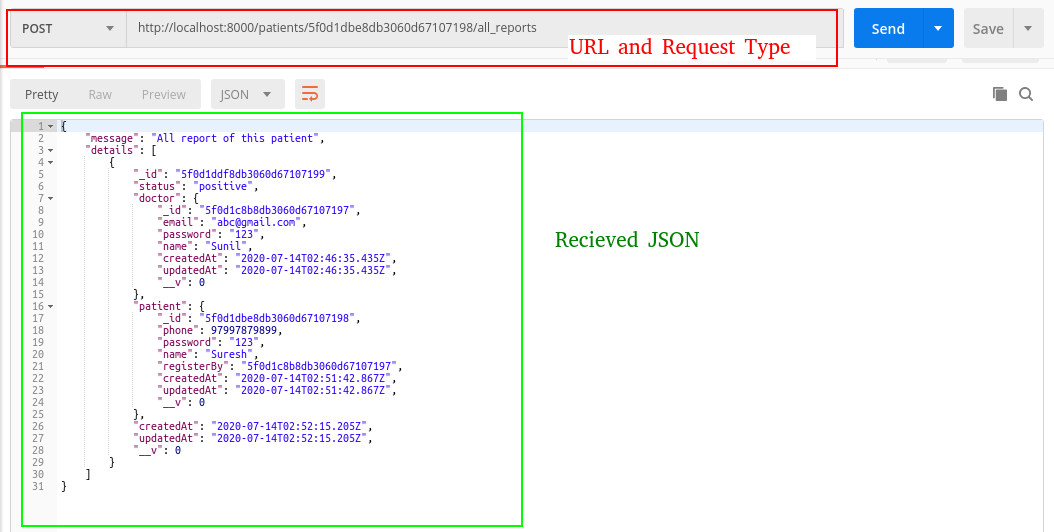Click the patient _id value on line 17
This screenshot has width=1054, height=532.
click(x=277, y=318)
